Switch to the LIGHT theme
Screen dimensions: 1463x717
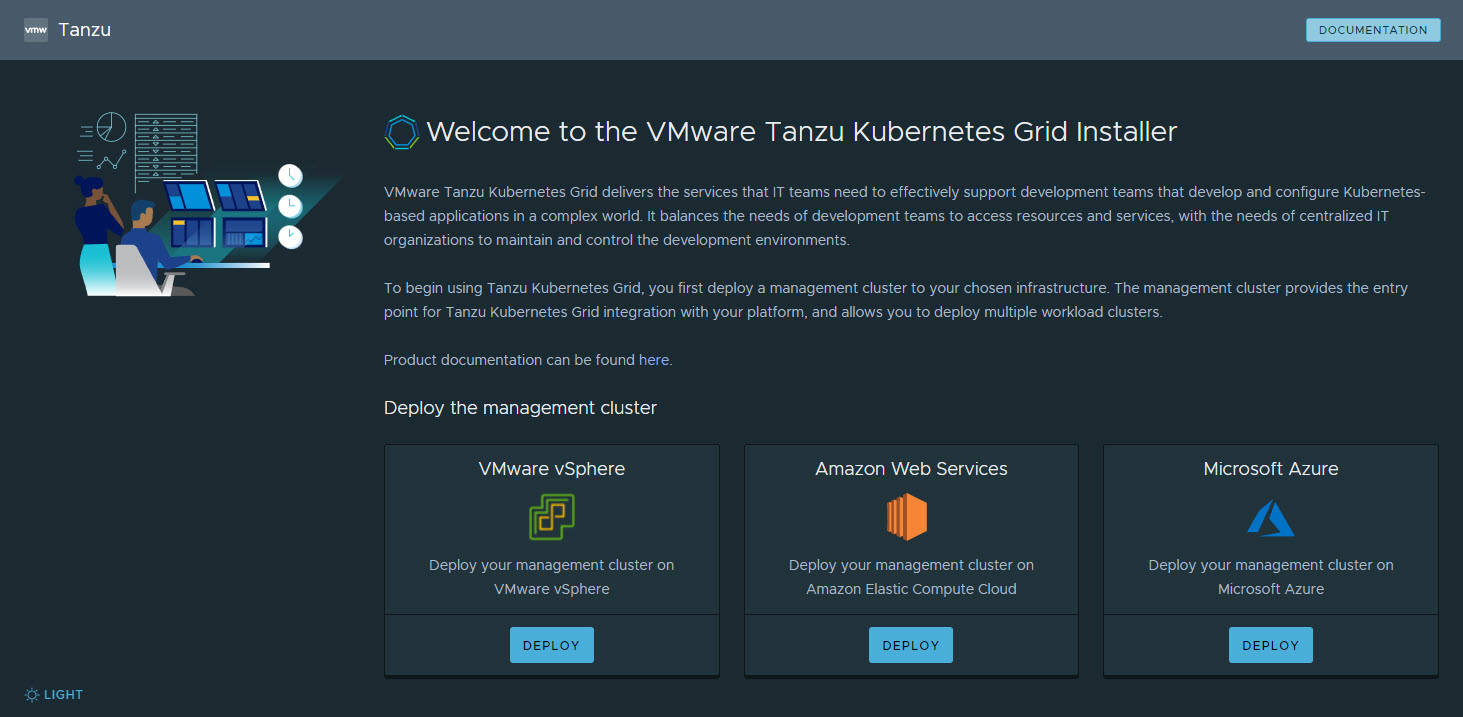[54, 695]
